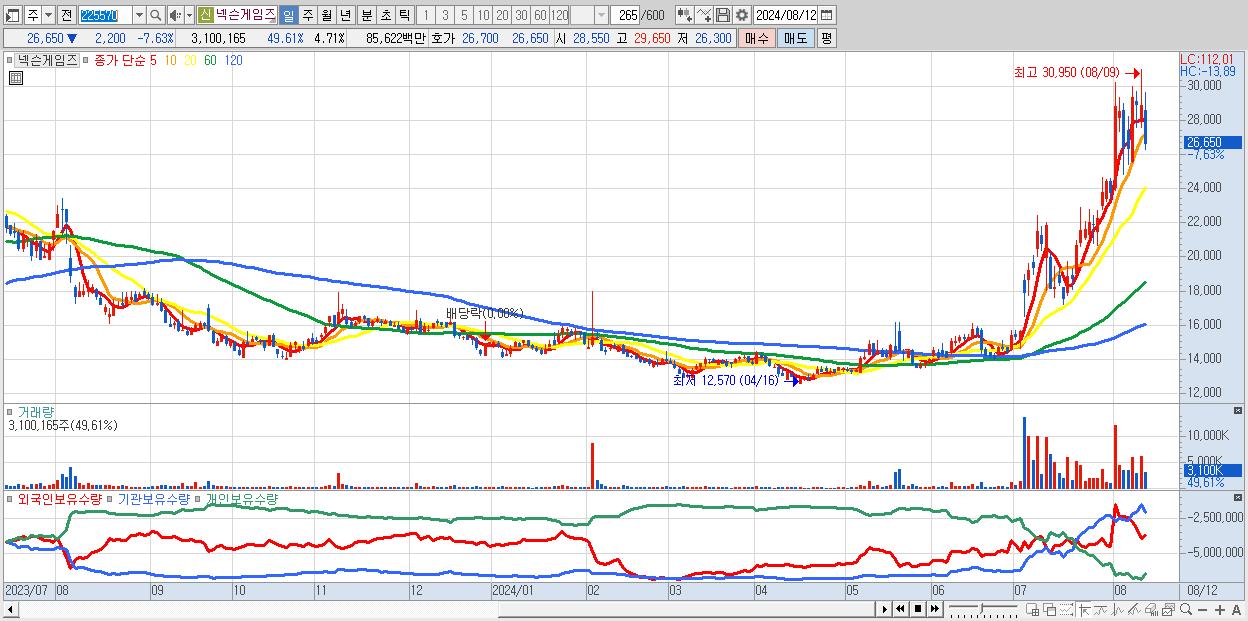Toggle the 개인보유수량 legend square
The width and height of the screenshot is (1248, 621).
(x=200, y=498)
